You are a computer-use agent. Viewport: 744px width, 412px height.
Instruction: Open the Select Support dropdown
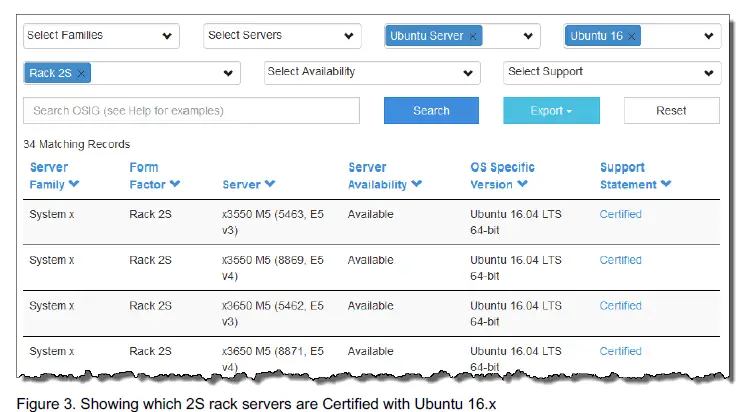(612, 73)
